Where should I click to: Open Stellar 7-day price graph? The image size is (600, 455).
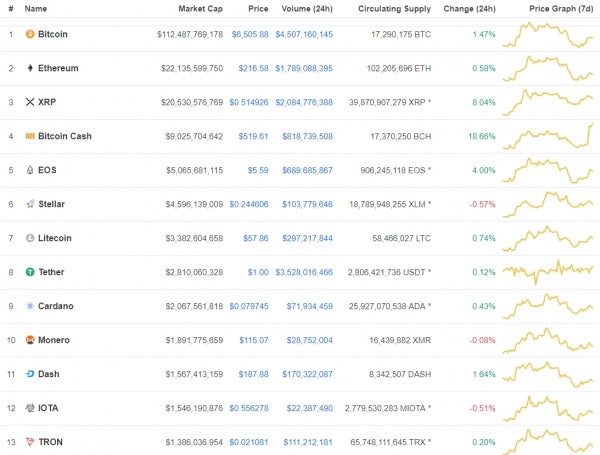548,204
